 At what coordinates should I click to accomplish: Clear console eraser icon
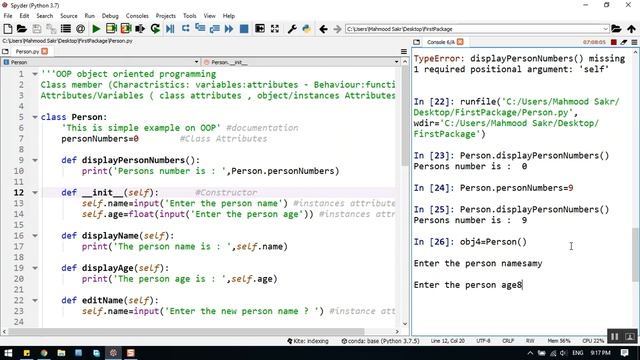coord(624,42)
